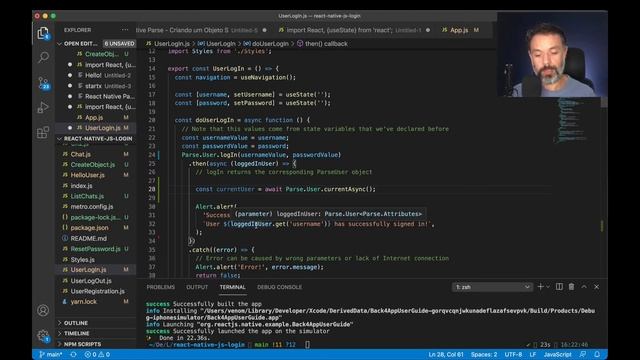Open the Explorer view in activity bar
Viewport: 640px width, 360px height.
[43, 33]
